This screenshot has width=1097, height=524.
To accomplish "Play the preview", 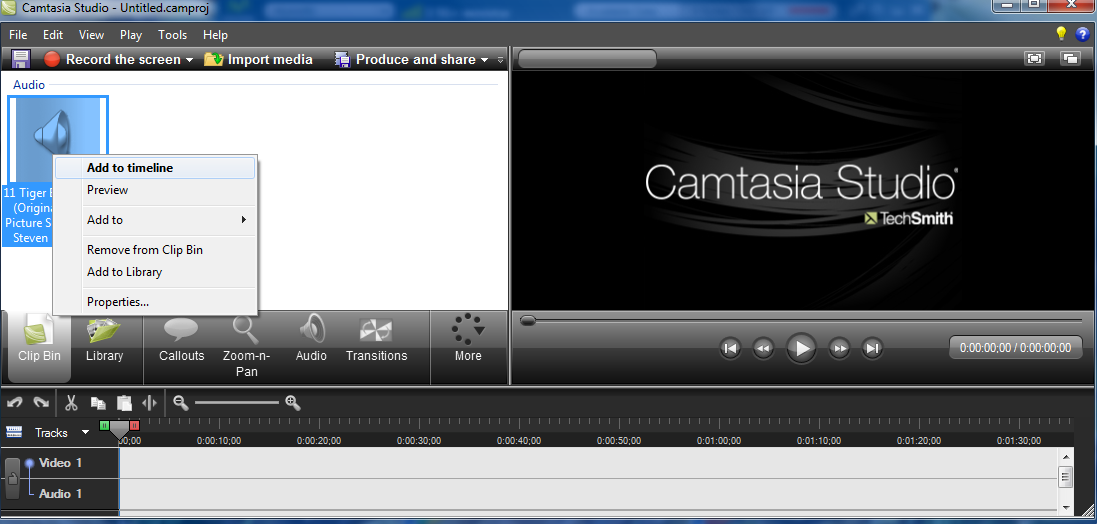I will click(801, 348).
